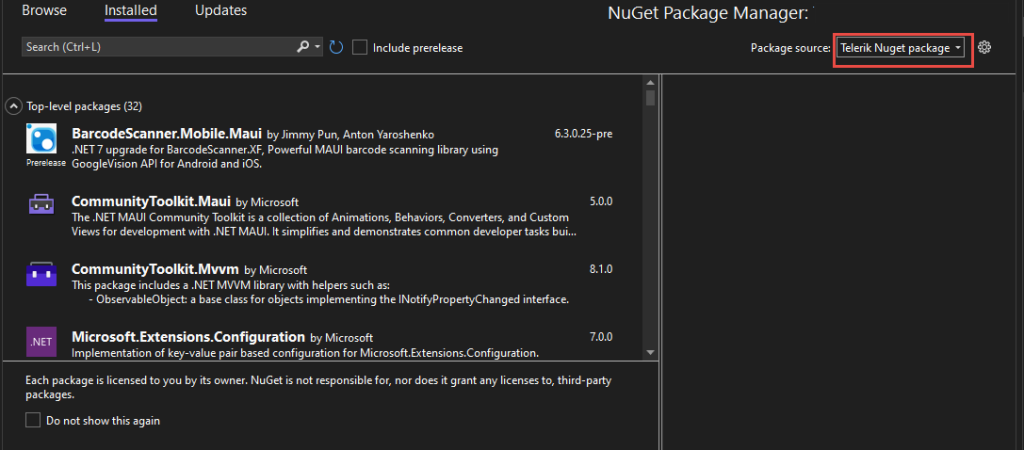The width and height of the screenshot is (1024, 450).
Task: Check the Do not show this again box
Action: [x=34, y=421]
